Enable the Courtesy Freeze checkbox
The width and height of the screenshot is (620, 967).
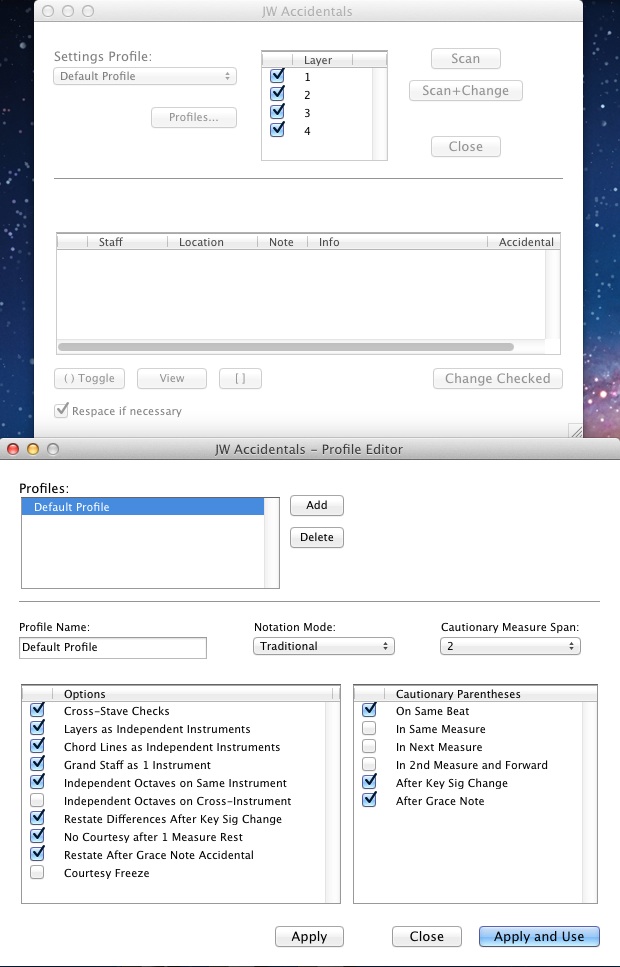[38, 873]
